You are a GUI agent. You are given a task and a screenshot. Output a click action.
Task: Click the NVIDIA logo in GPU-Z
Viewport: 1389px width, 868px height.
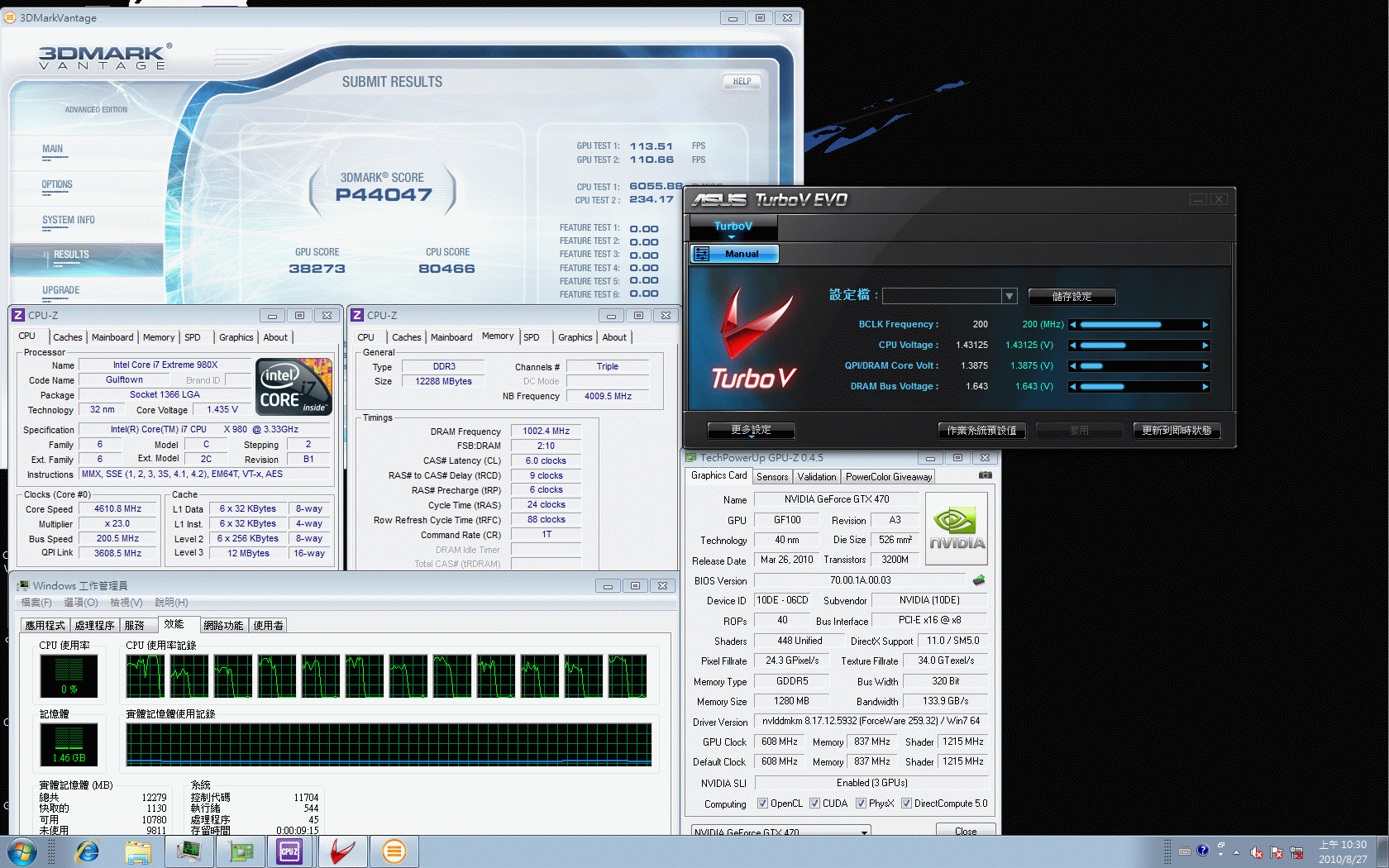pyautogui.click(x=957, y=529)
